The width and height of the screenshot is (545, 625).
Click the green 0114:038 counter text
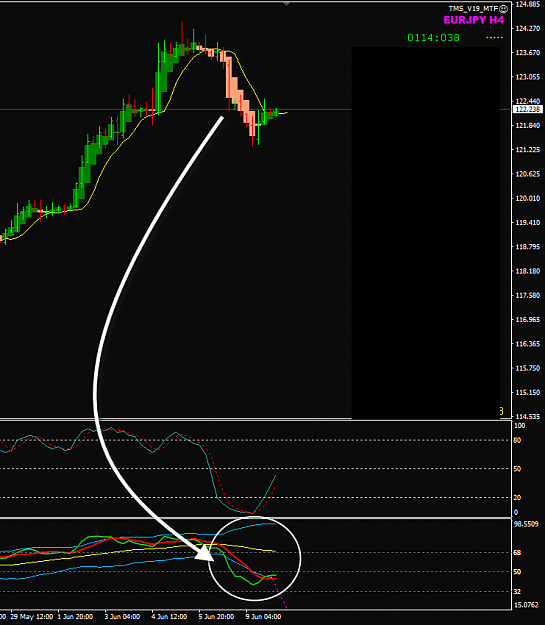coord(433,37)
